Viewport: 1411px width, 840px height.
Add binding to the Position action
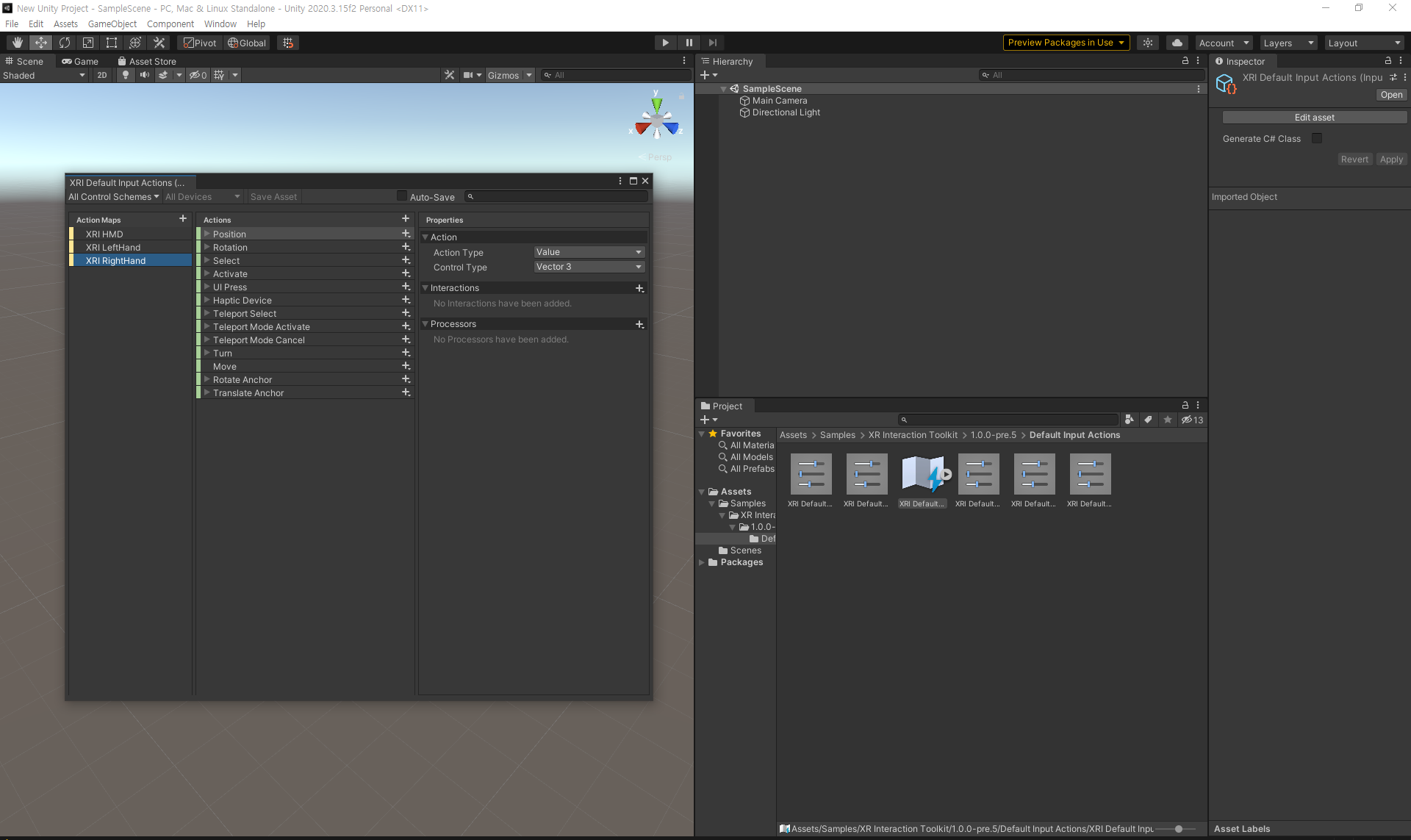(406, 234)
